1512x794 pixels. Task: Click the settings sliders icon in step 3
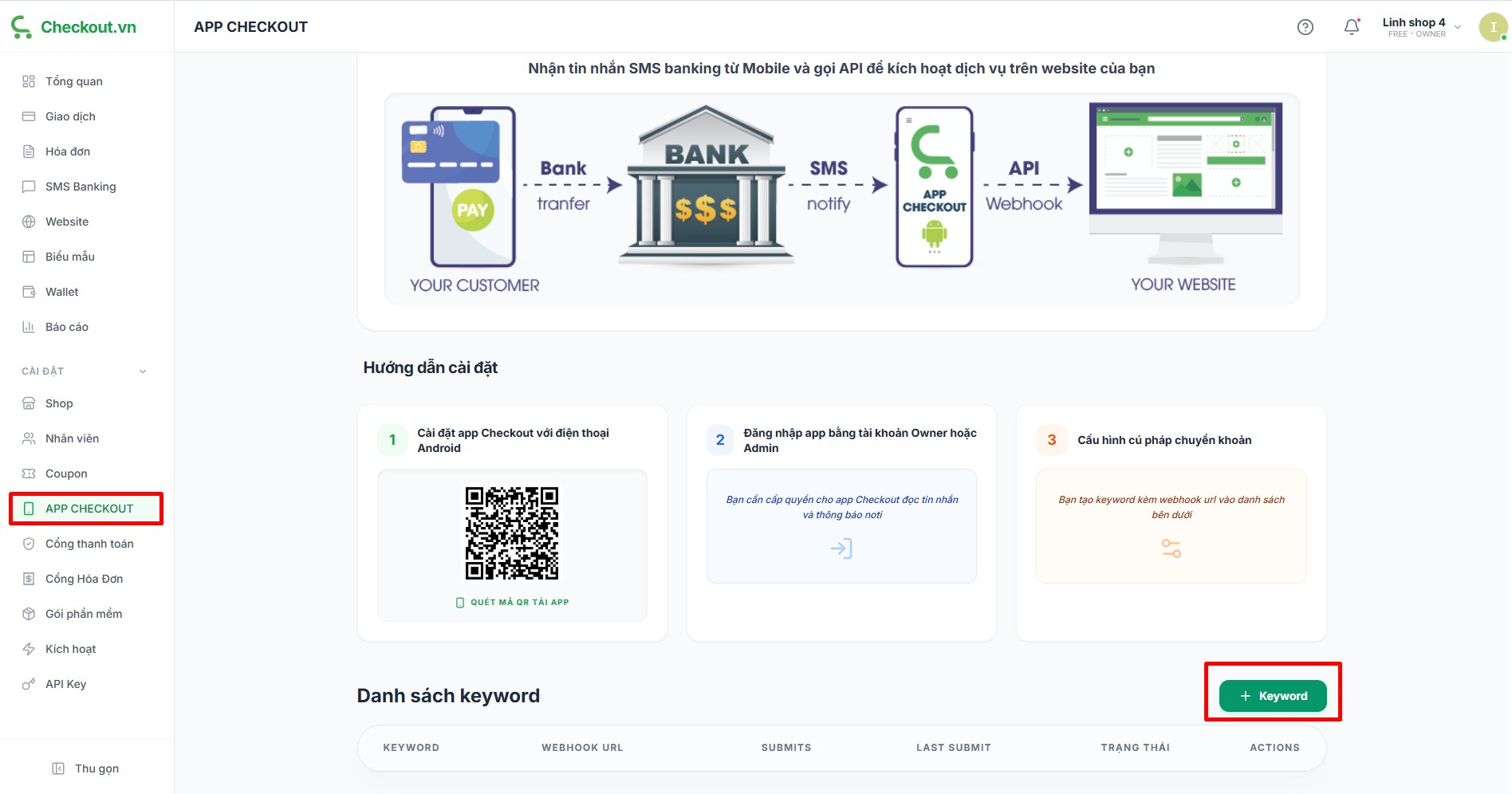[x=1171, y=548]
